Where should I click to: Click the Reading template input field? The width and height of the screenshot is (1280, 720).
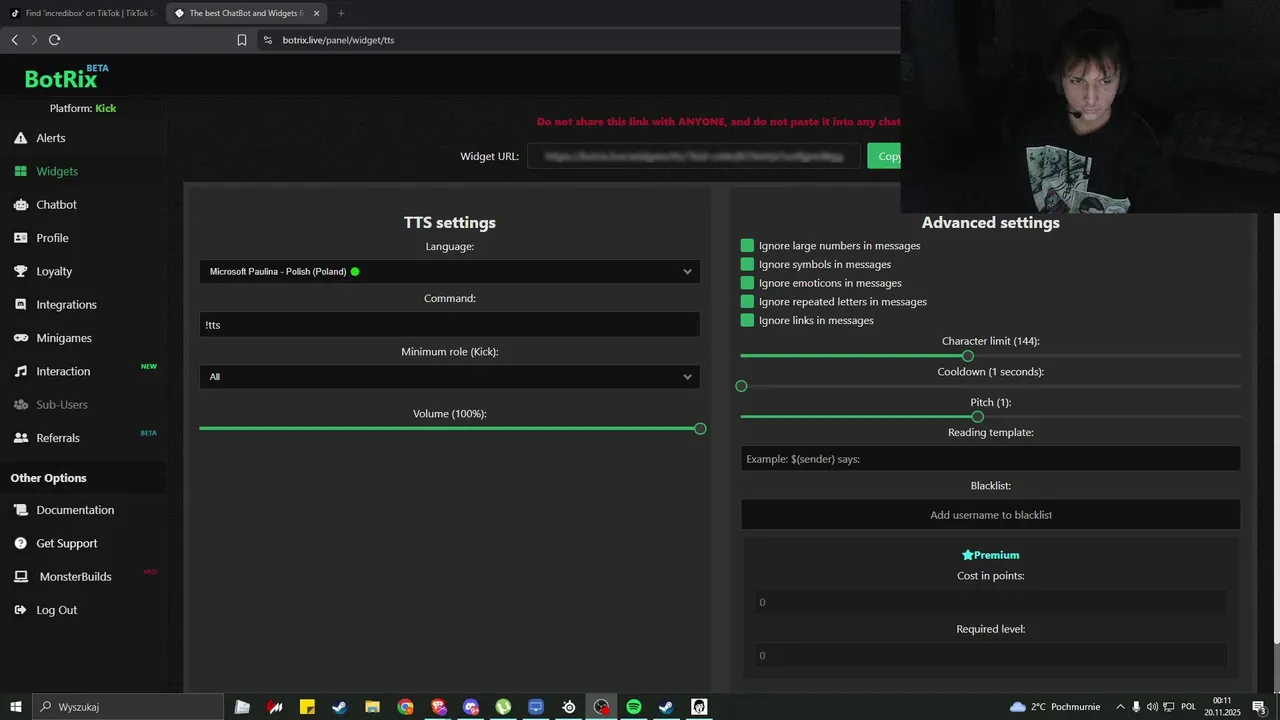click(x=990, y=459)
